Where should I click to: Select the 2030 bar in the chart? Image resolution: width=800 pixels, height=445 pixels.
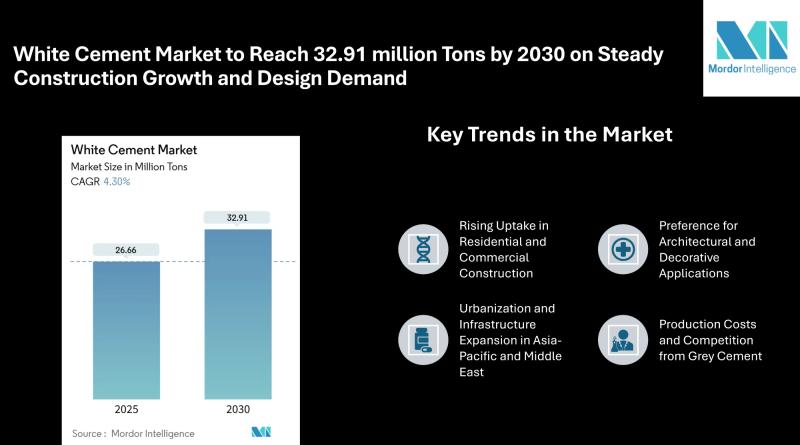[x=237, y=314]
